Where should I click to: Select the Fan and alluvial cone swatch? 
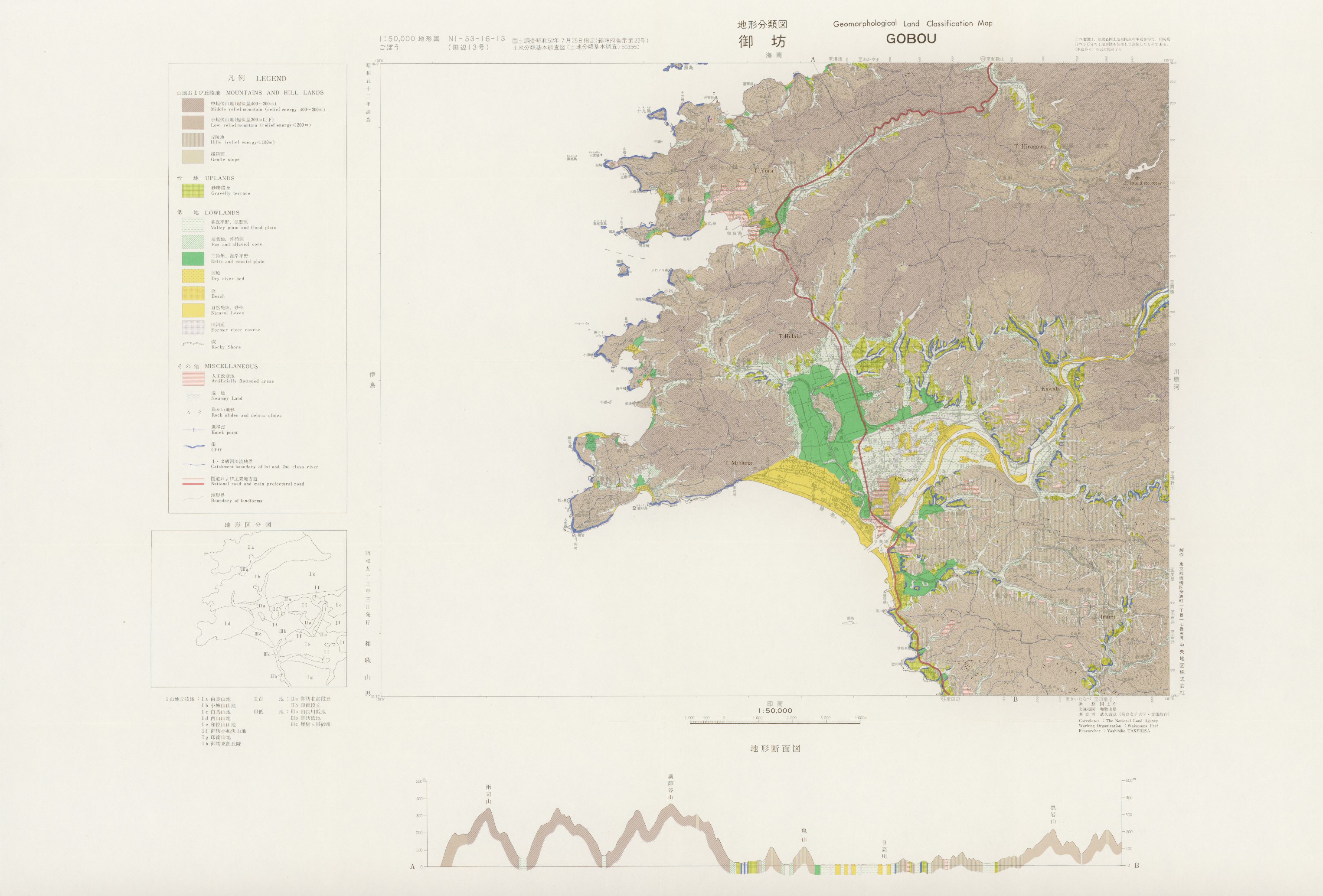pos(193,242)
